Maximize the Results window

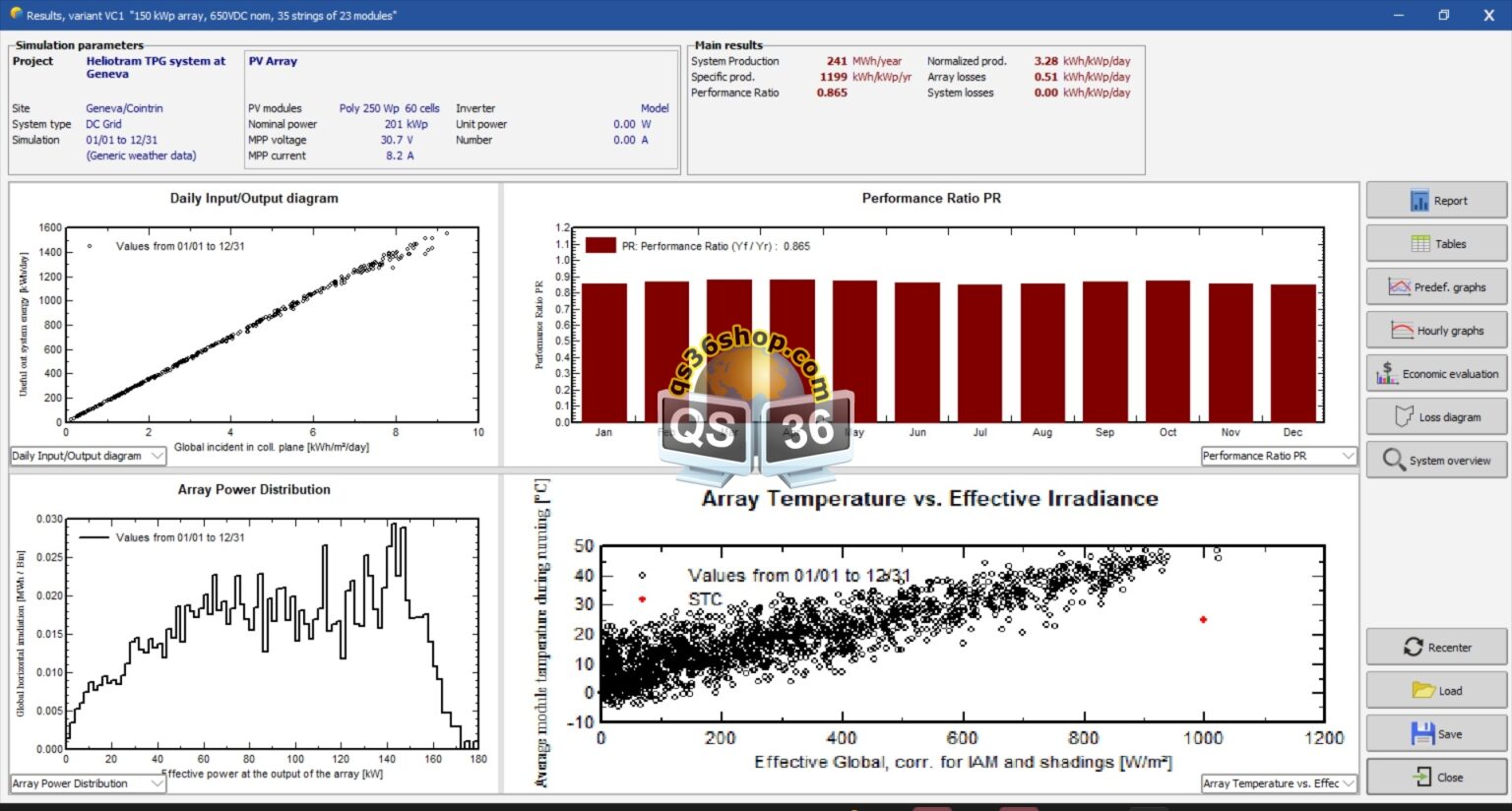[x=1443, y=15]
